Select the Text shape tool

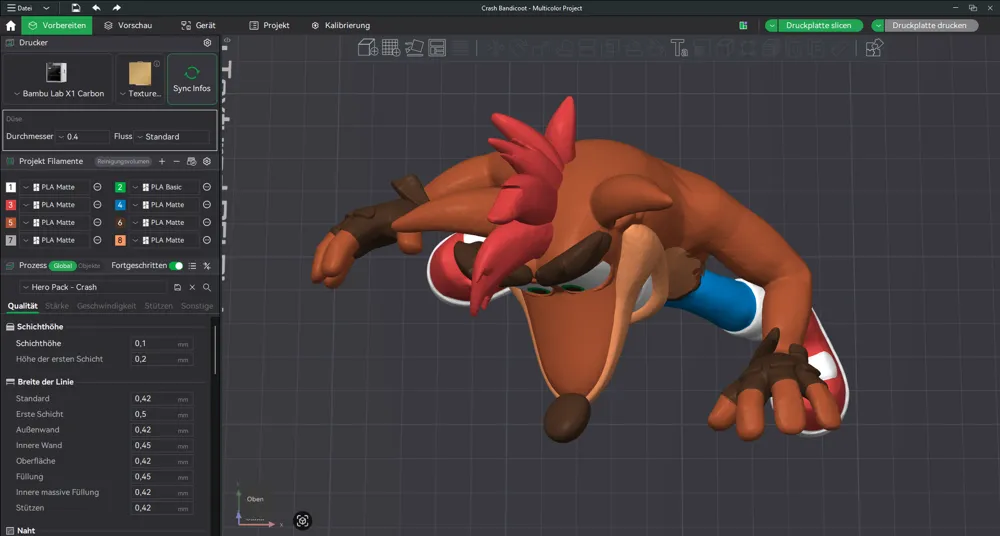(678, 48)
